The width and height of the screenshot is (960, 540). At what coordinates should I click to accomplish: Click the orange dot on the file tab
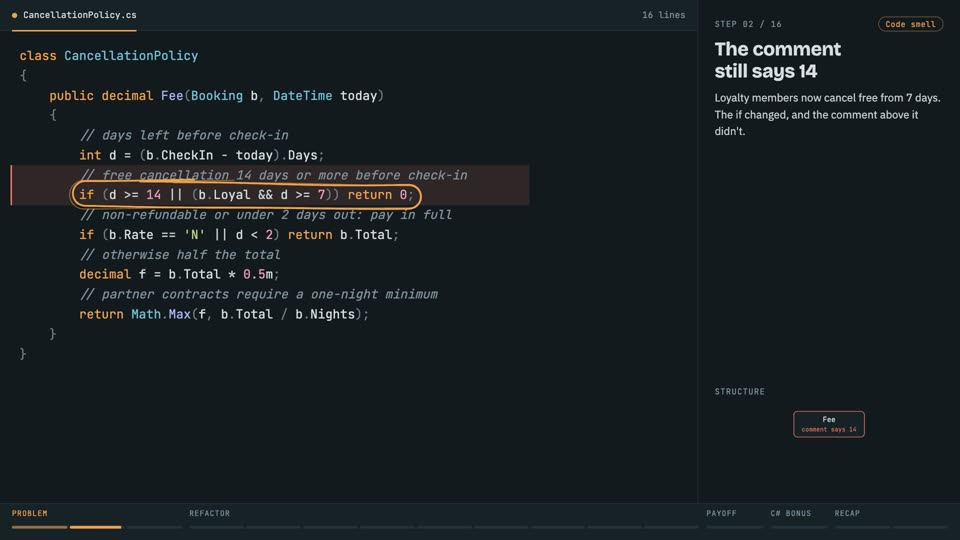click(15, 15)
